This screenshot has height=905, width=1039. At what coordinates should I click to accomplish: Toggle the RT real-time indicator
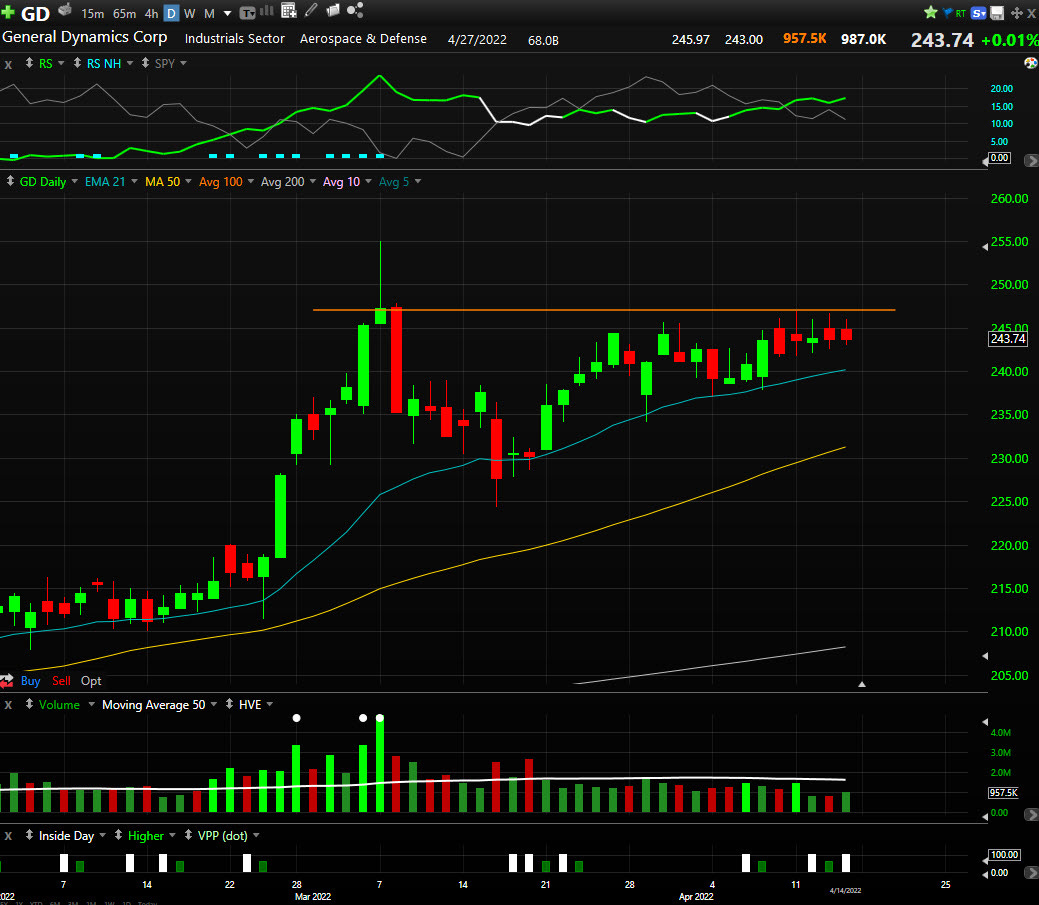(x=960, y=13)
